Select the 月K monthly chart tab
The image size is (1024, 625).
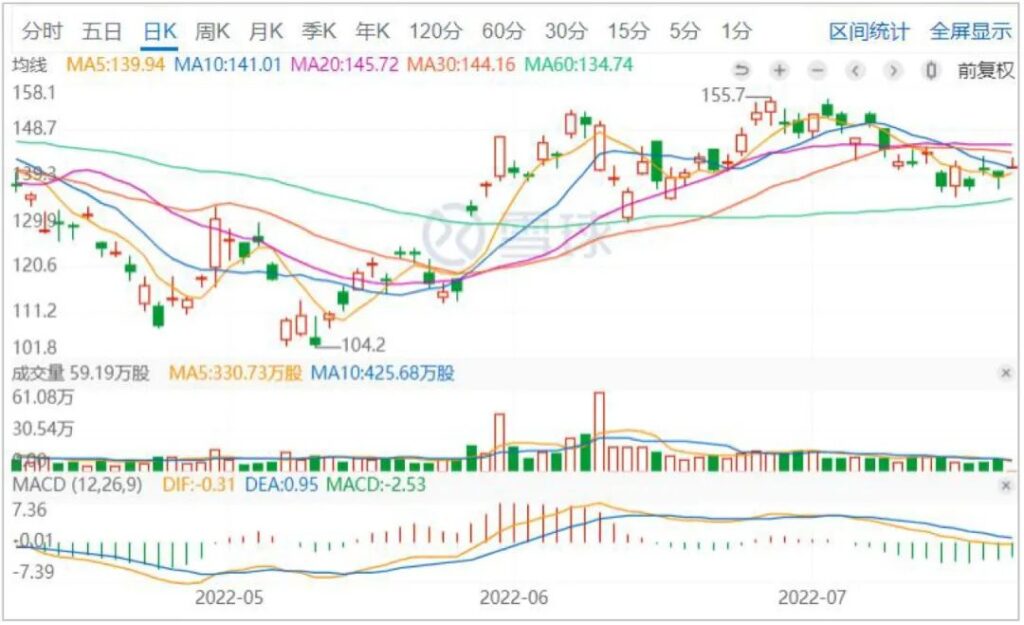tap(265, 31)
